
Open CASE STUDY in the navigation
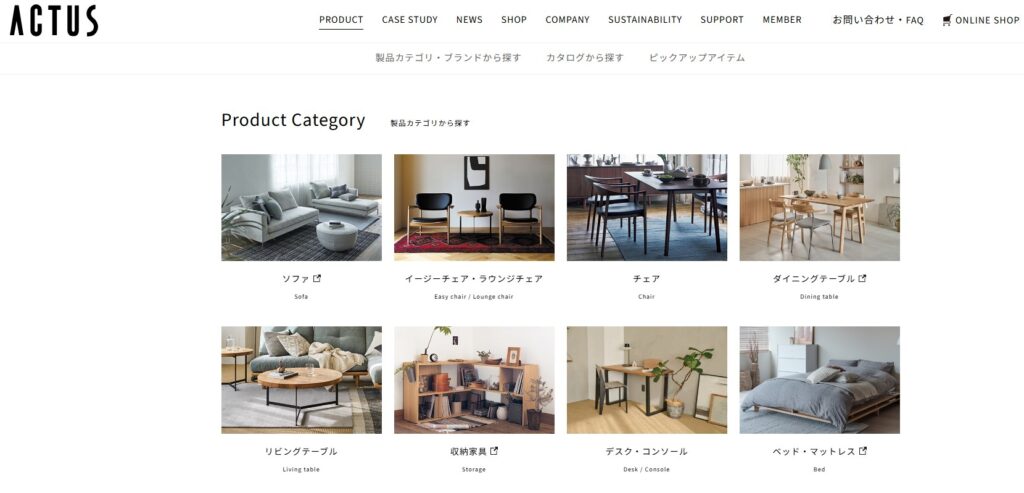pyautogui.click(x=409, y=20)
